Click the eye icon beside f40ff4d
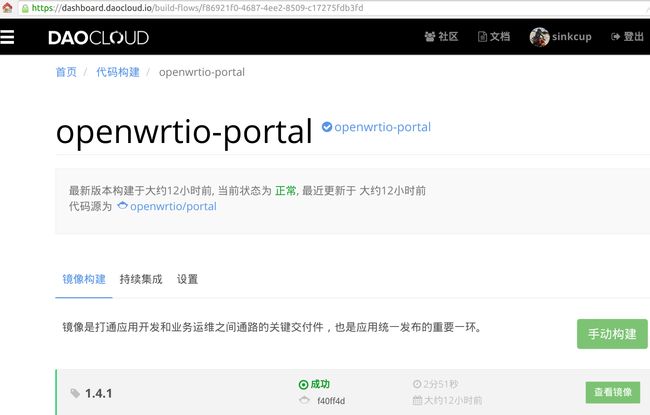The image size is (650, 415). [304, 400]
